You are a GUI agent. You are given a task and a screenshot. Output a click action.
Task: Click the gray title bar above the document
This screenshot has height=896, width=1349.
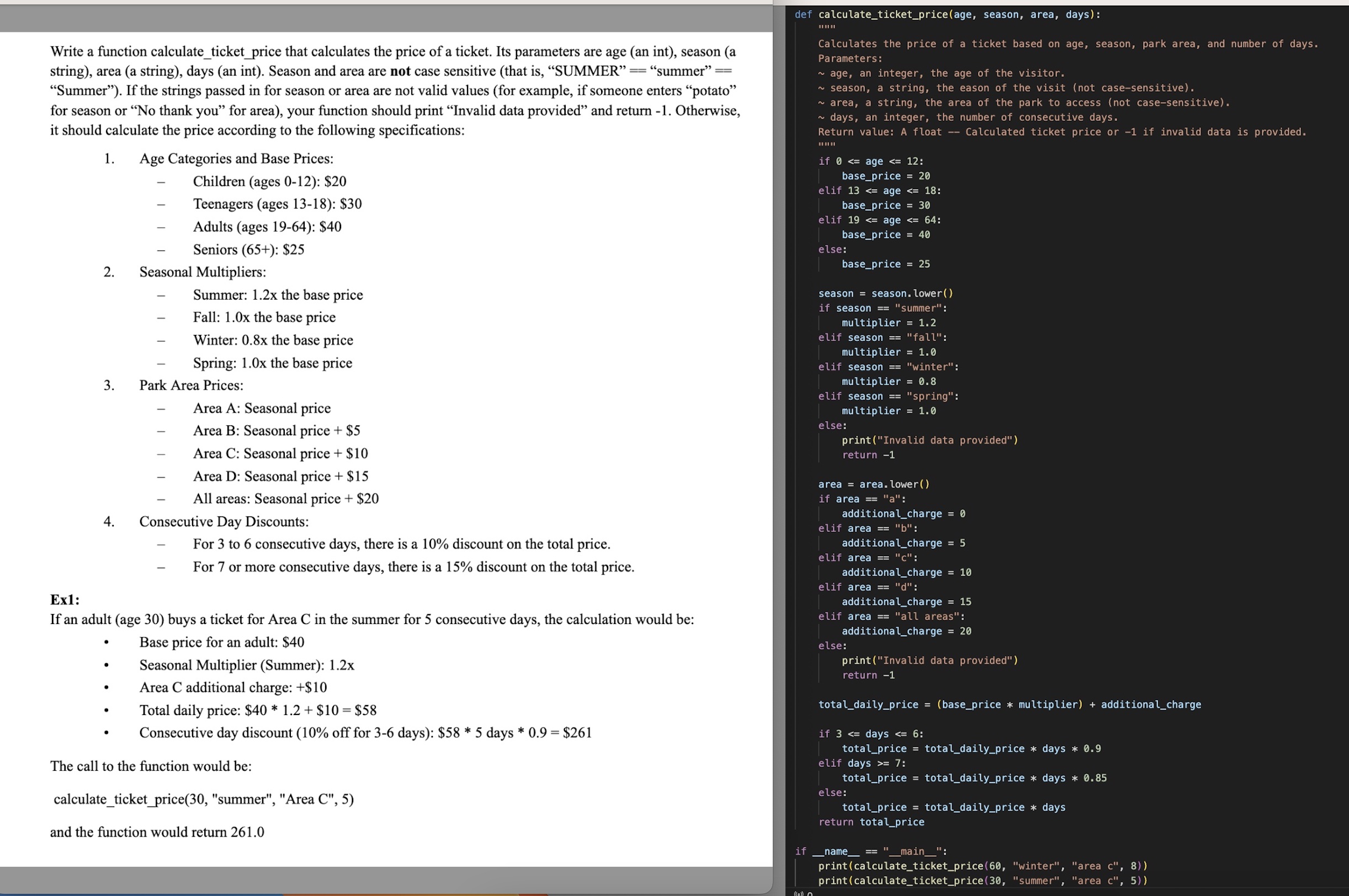[x=383, y=17]
